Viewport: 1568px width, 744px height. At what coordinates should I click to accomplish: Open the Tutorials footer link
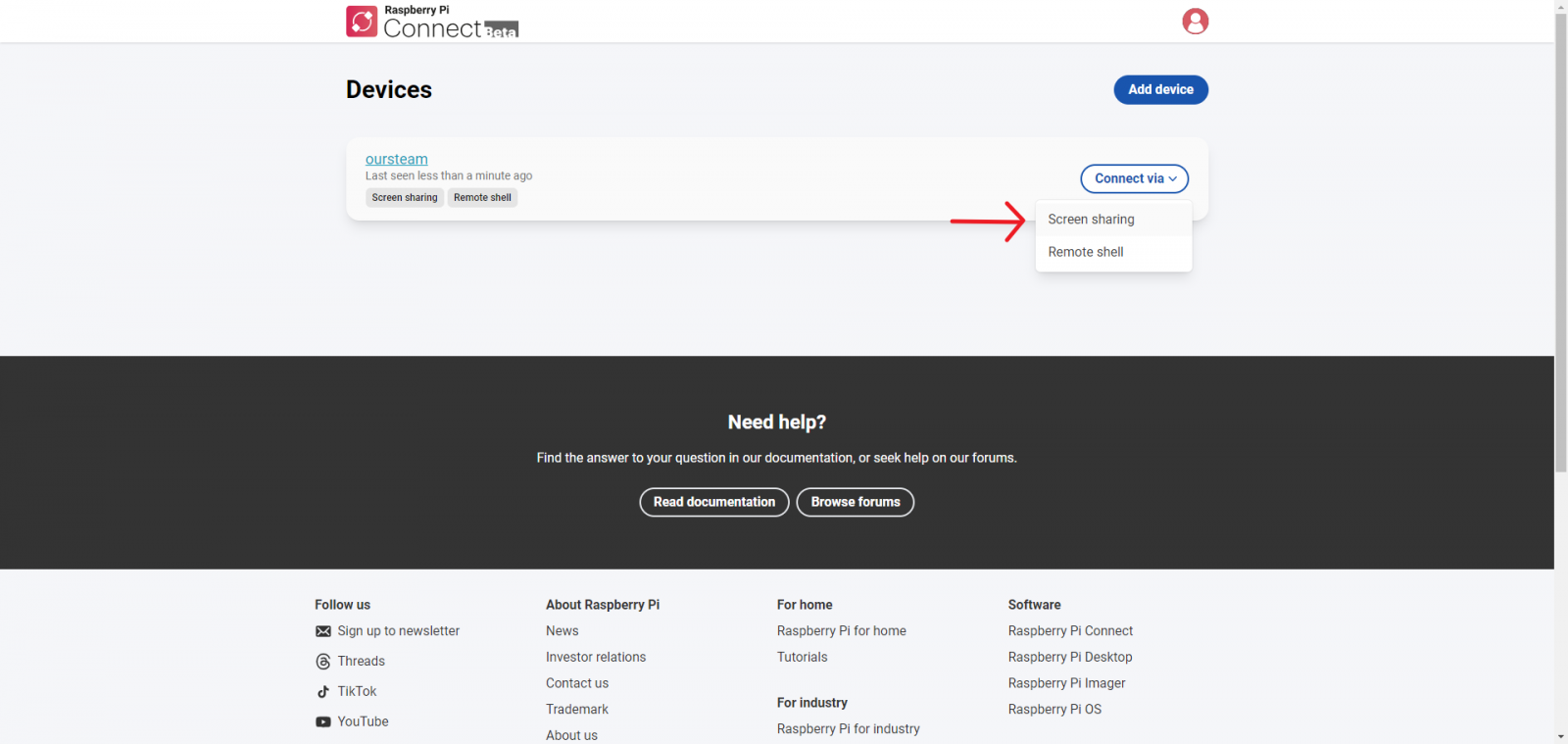[803, 657]
